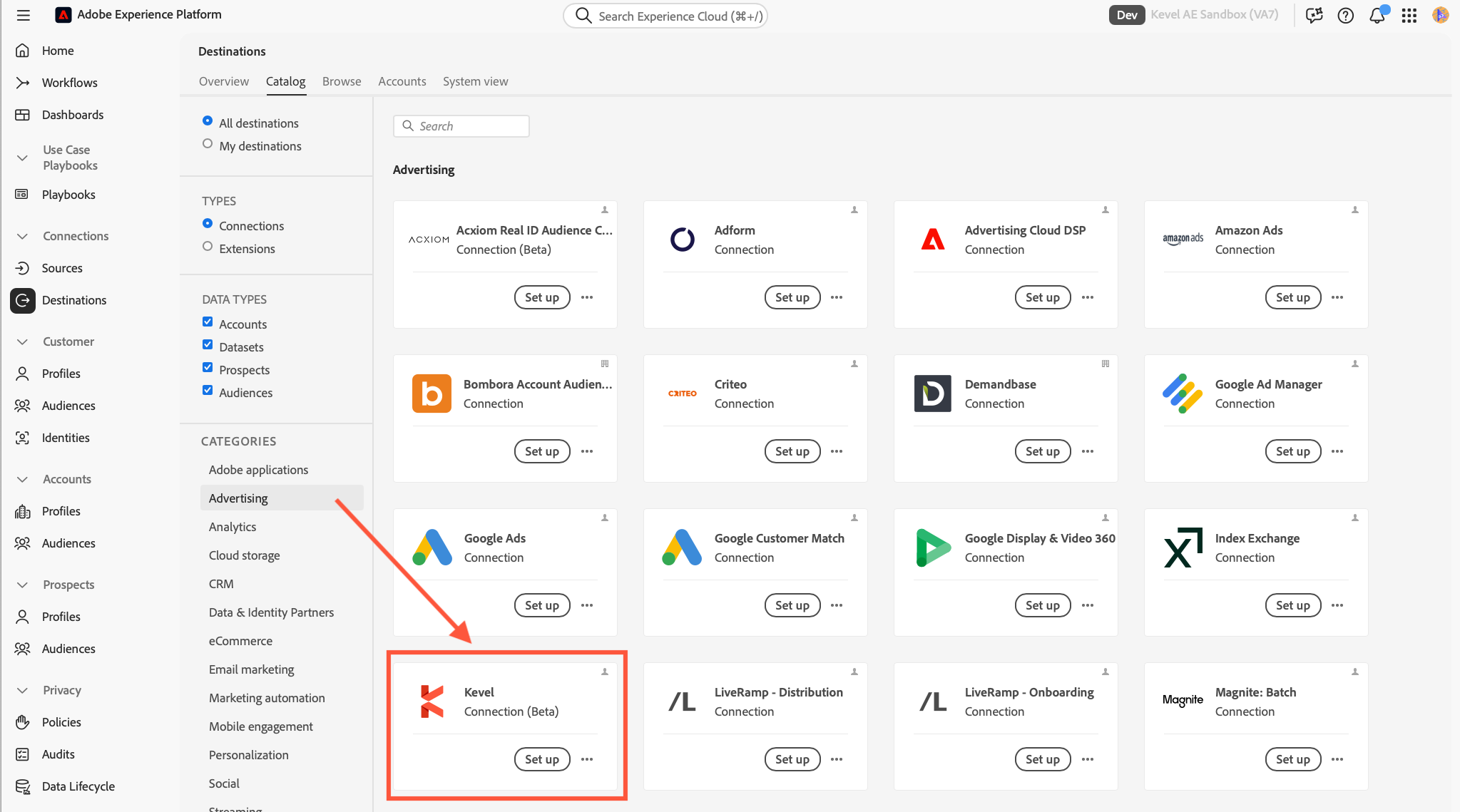Open the app switcher grid icon
The width and height of the screenshot is (1460, 812).
click(1409, 16)
